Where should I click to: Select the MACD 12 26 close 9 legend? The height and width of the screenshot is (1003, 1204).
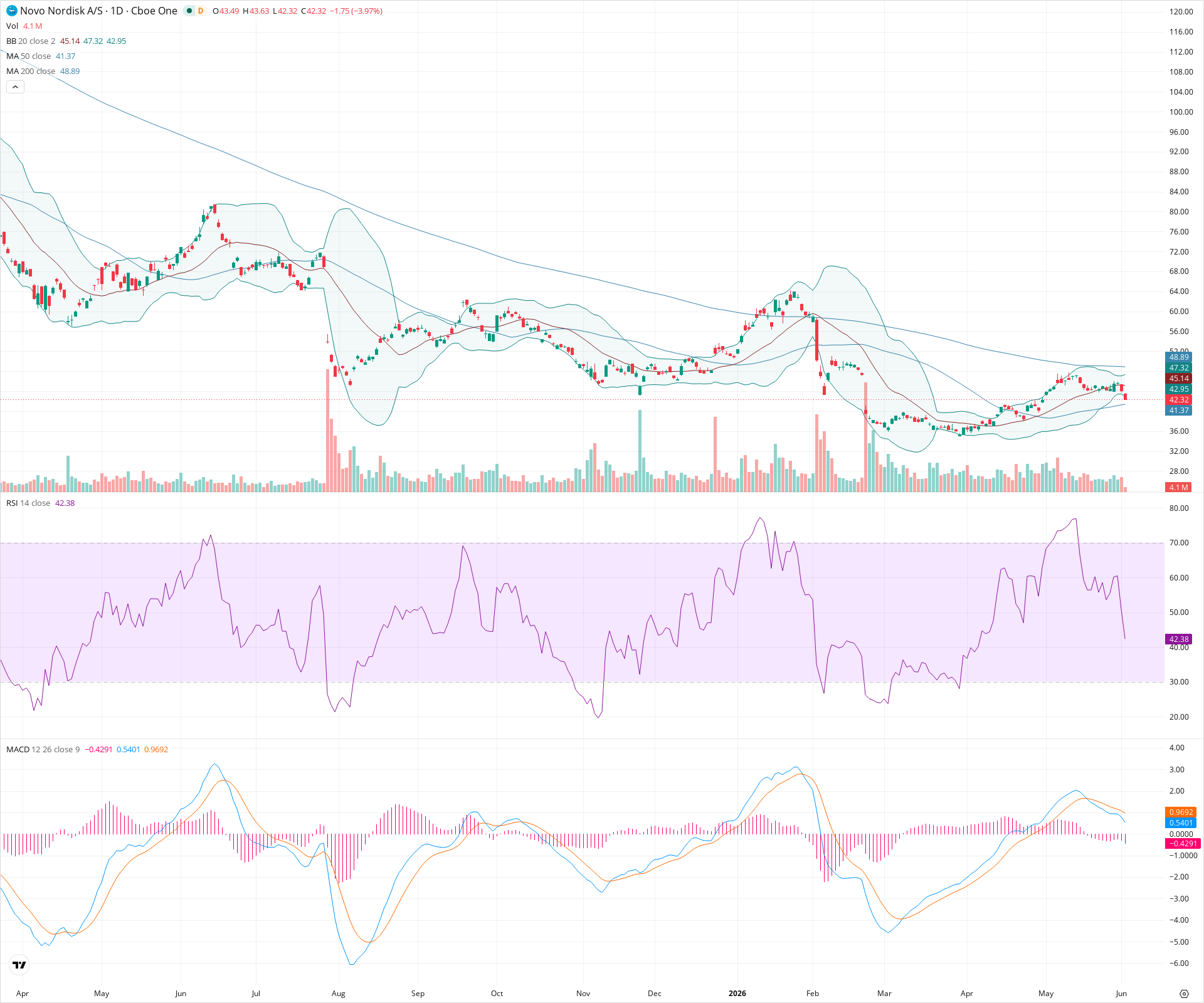(43, 749)
